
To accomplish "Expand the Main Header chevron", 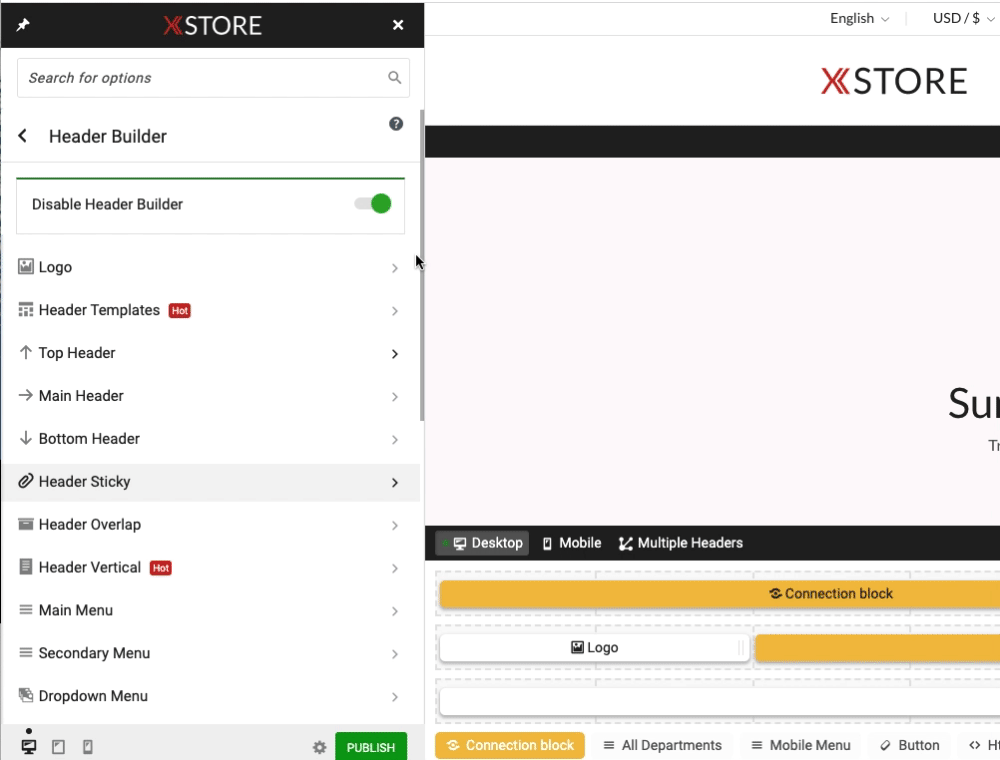I will (395, 397).
